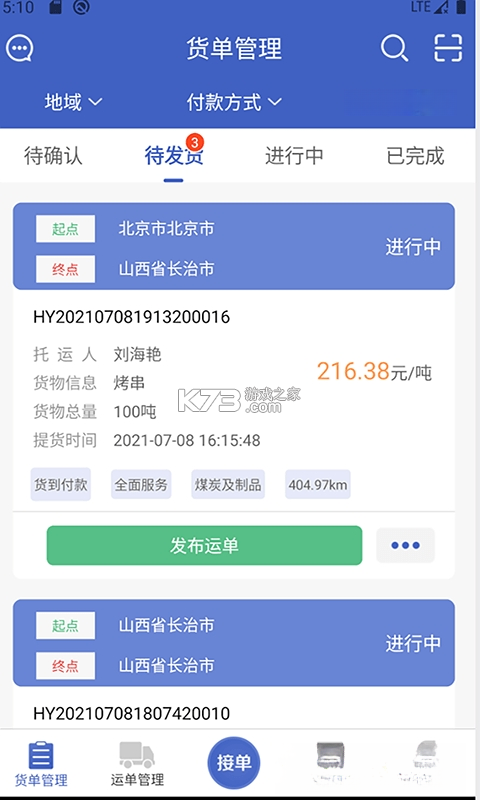The width and height of the screenshot is (480, 800).
Task: Open the QR scan icon
Action: click(448, 48)
